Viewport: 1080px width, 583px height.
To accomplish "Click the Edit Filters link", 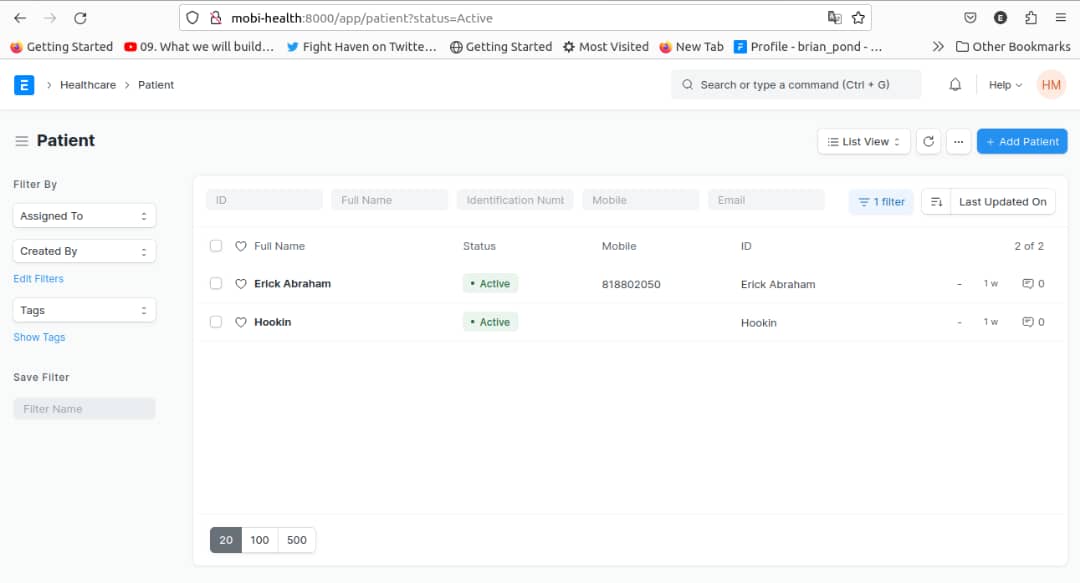I will [x=38, y=278].
